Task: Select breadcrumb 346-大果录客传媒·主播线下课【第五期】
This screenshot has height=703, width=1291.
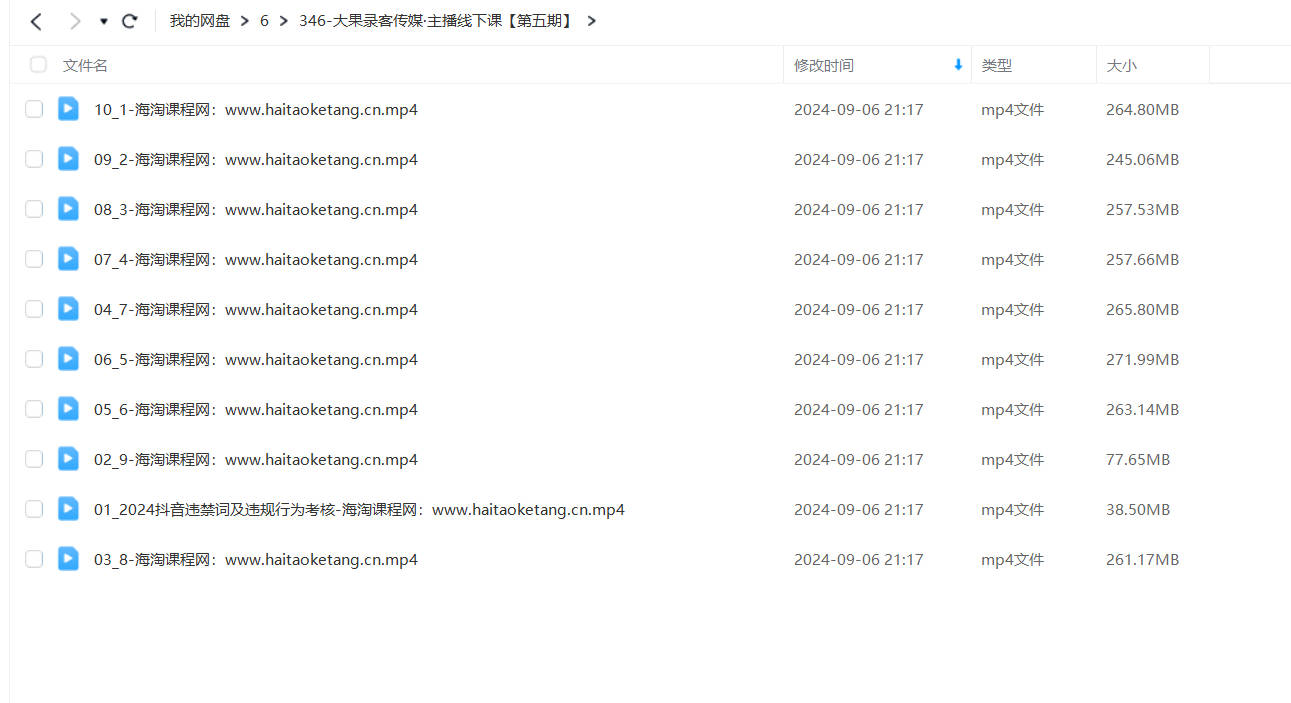Action: click(438, 21)
